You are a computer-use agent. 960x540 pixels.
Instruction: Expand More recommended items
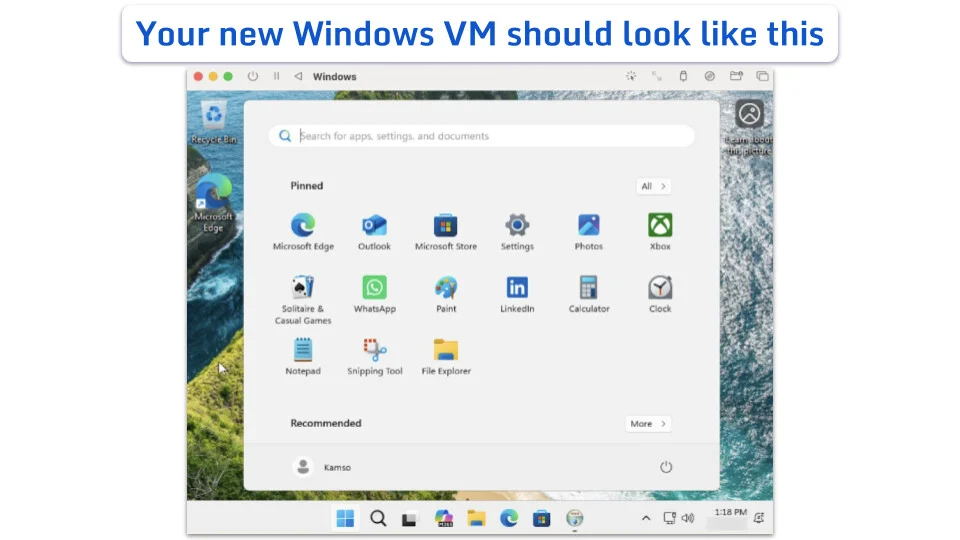[x=648, y=424]
